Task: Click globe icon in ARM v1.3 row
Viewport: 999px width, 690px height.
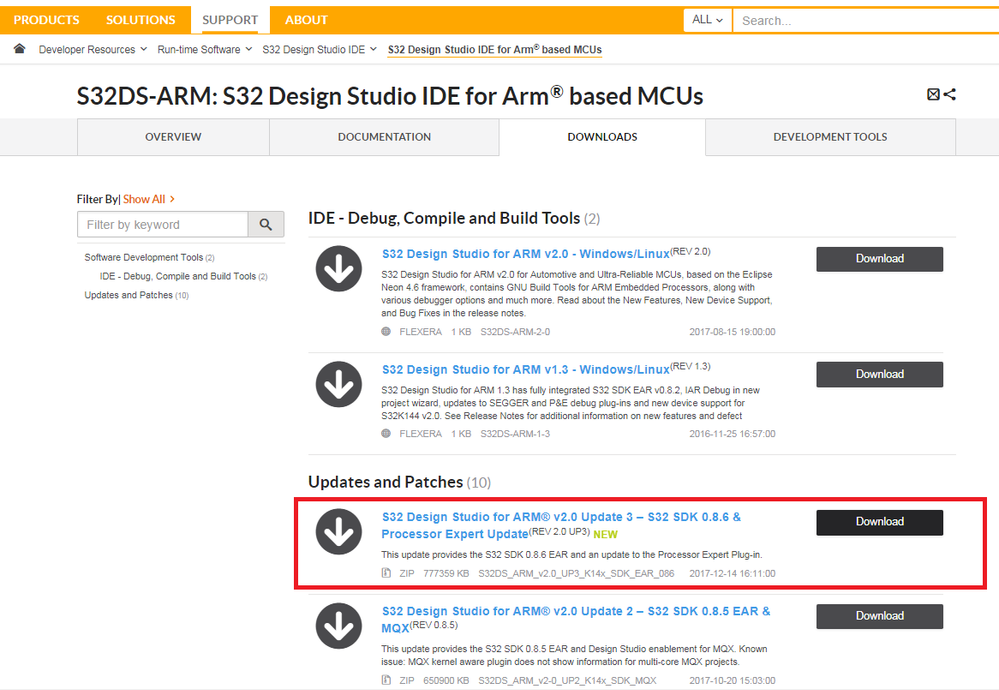Action: [x=386, y=433]
